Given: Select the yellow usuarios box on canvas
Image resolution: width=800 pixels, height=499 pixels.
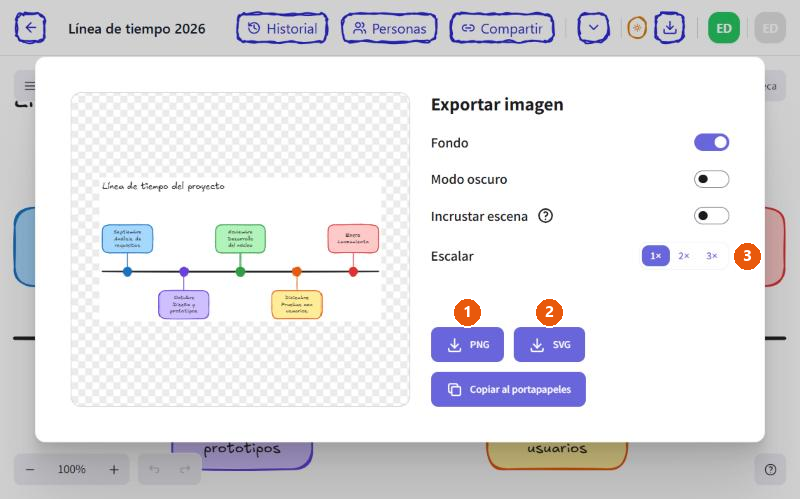Looking at the screenshot, I should pyautogui.click(x=557, y=454).
